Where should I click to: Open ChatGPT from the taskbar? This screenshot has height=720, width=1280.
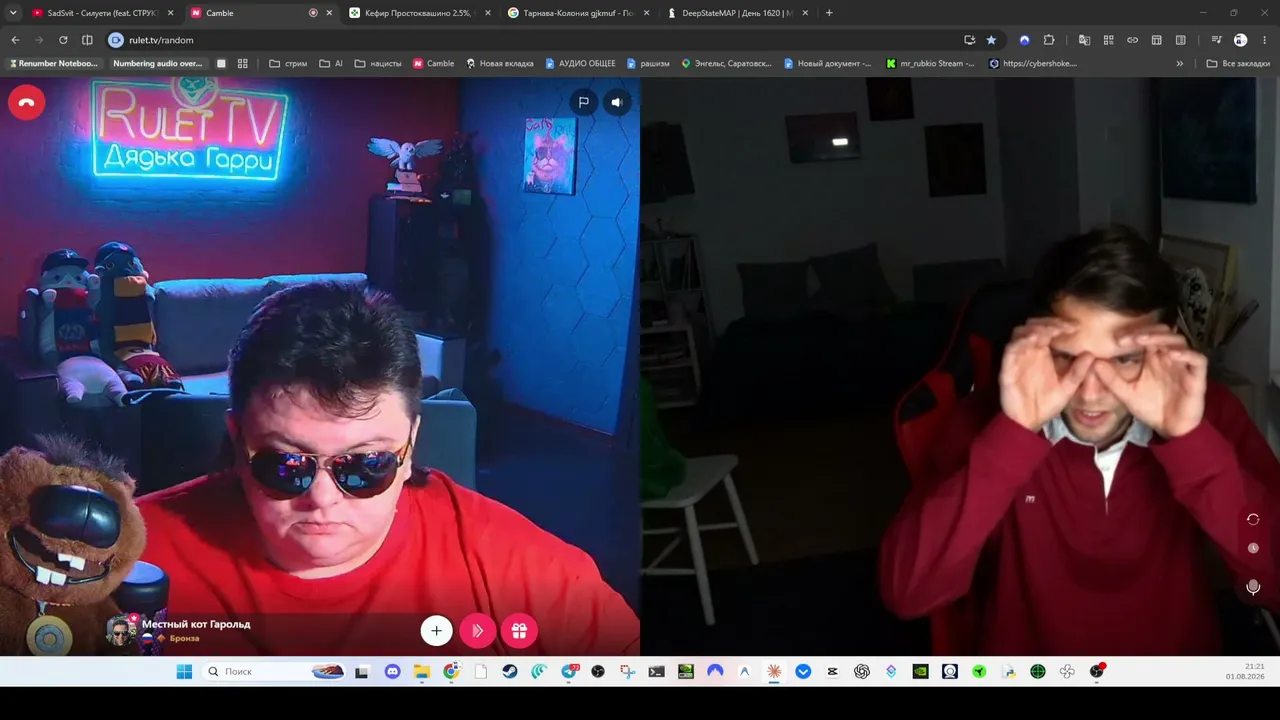[x=862, y=672]
